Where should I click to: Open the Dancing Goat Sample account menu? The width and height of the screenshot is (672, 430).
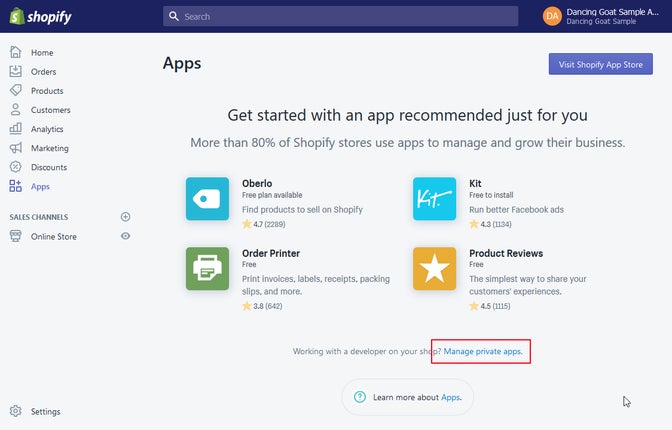[601, 16]
